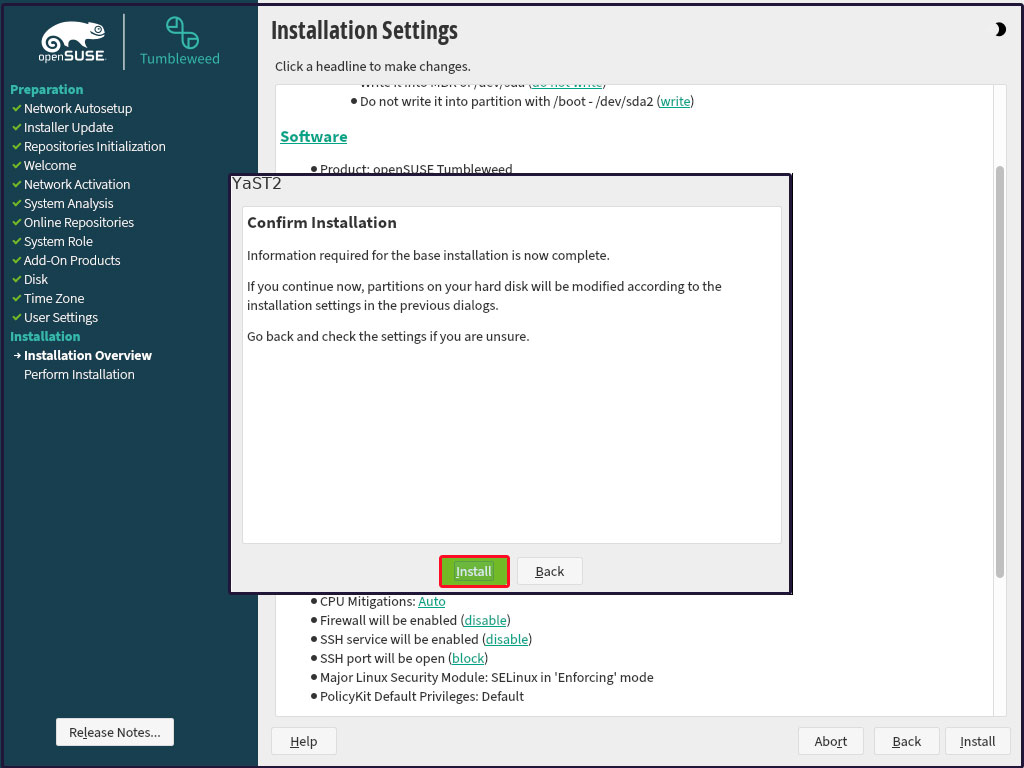Screen dimensions: 1024x768
Task: Select 'System Role' step in sidebar
Action: (x=58, y=241)
